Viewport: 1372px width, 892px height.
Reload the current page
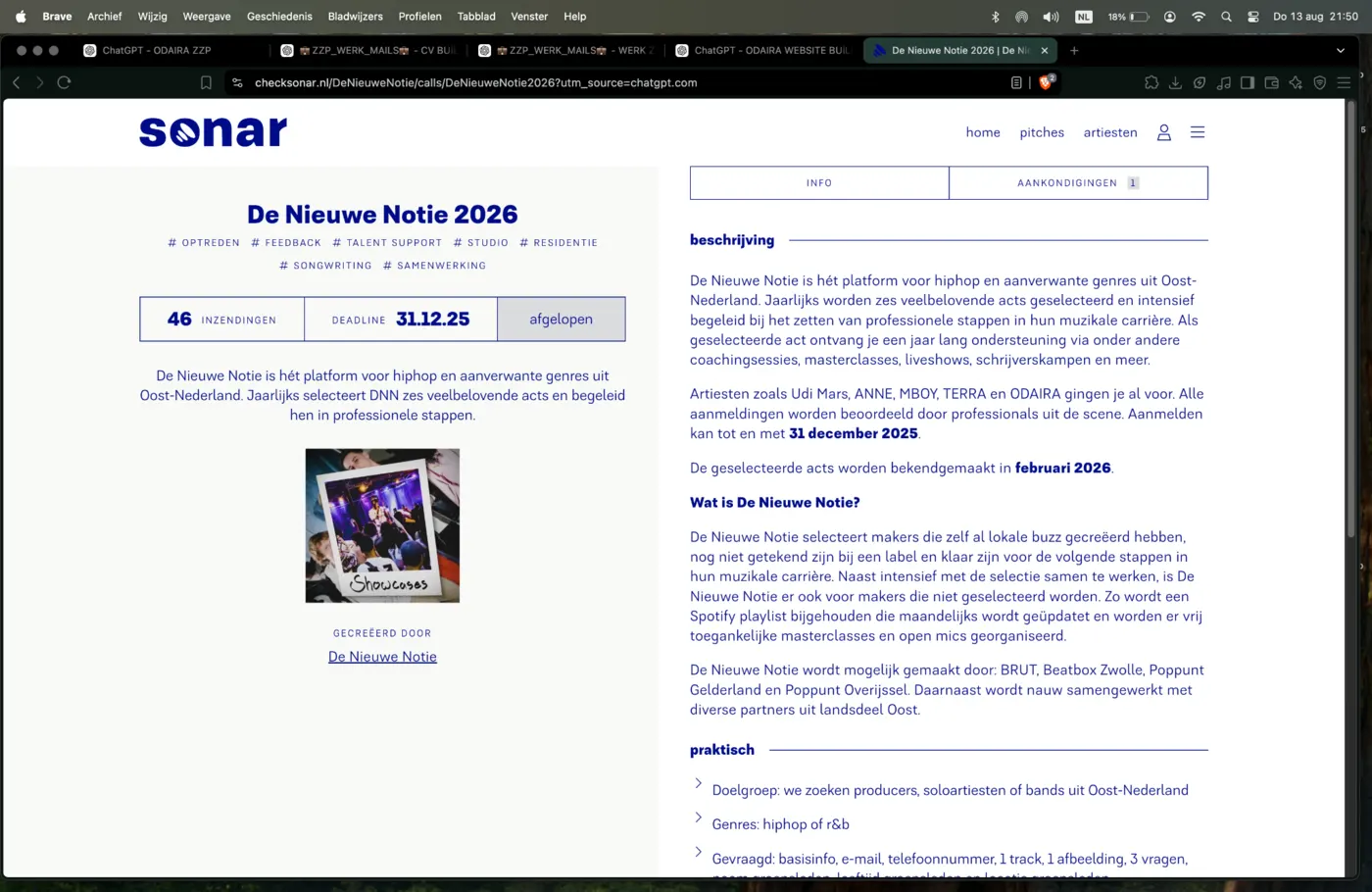point(65,82)
